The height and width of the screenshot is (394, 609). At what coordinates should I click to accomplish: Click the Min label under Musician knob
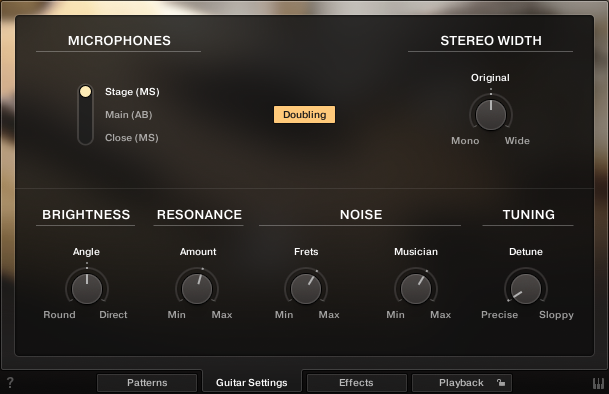point(395,315)
